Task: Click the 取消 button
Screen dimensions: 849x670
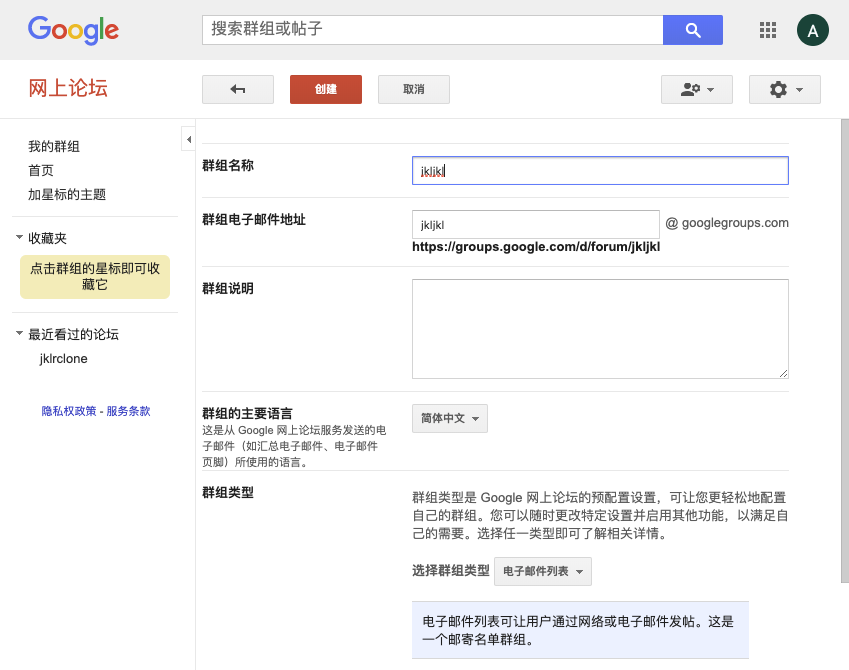Action: 414,89
